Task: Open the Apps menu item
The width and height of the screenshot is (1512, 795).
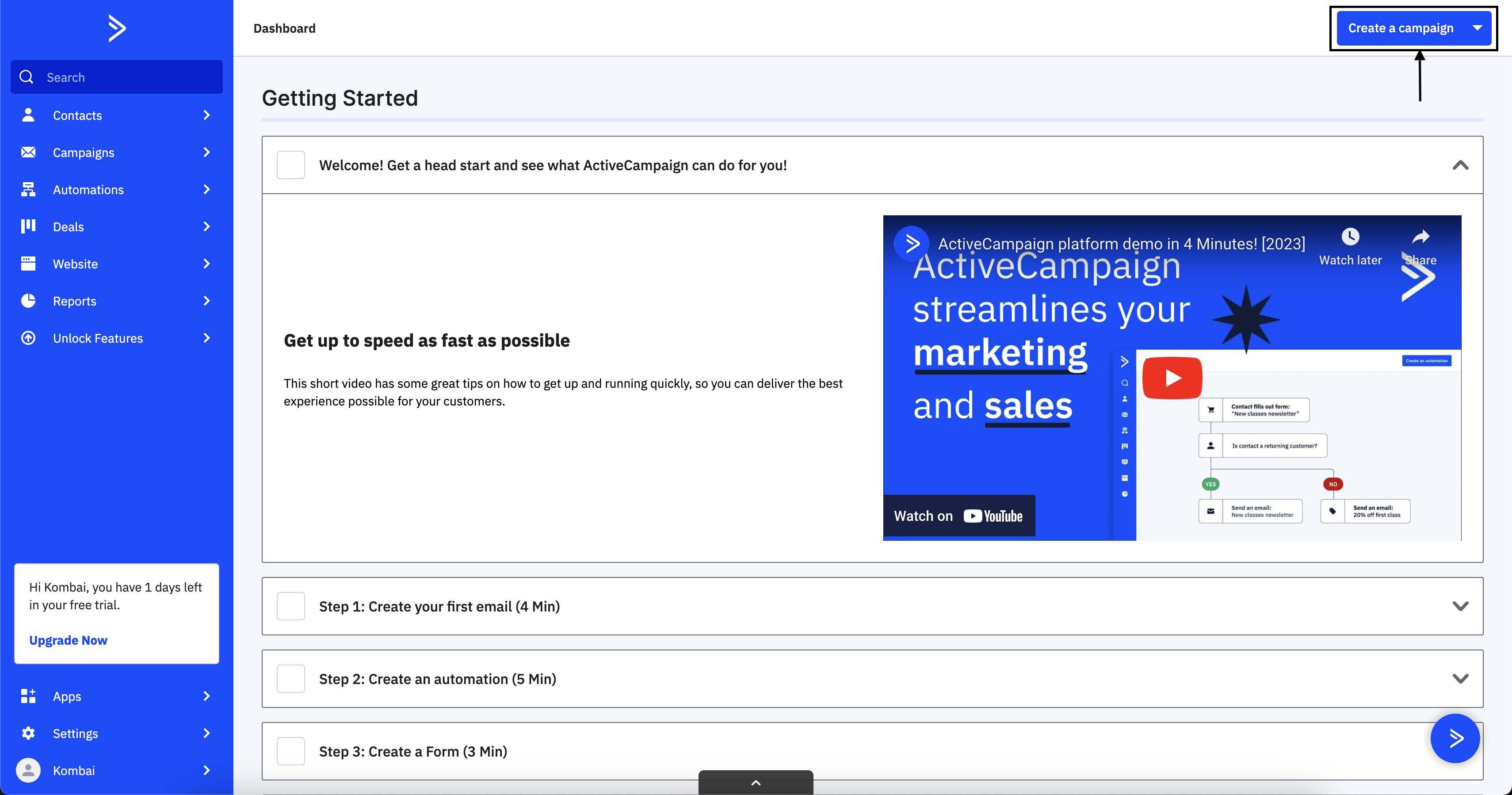Action: click(116, 696)
